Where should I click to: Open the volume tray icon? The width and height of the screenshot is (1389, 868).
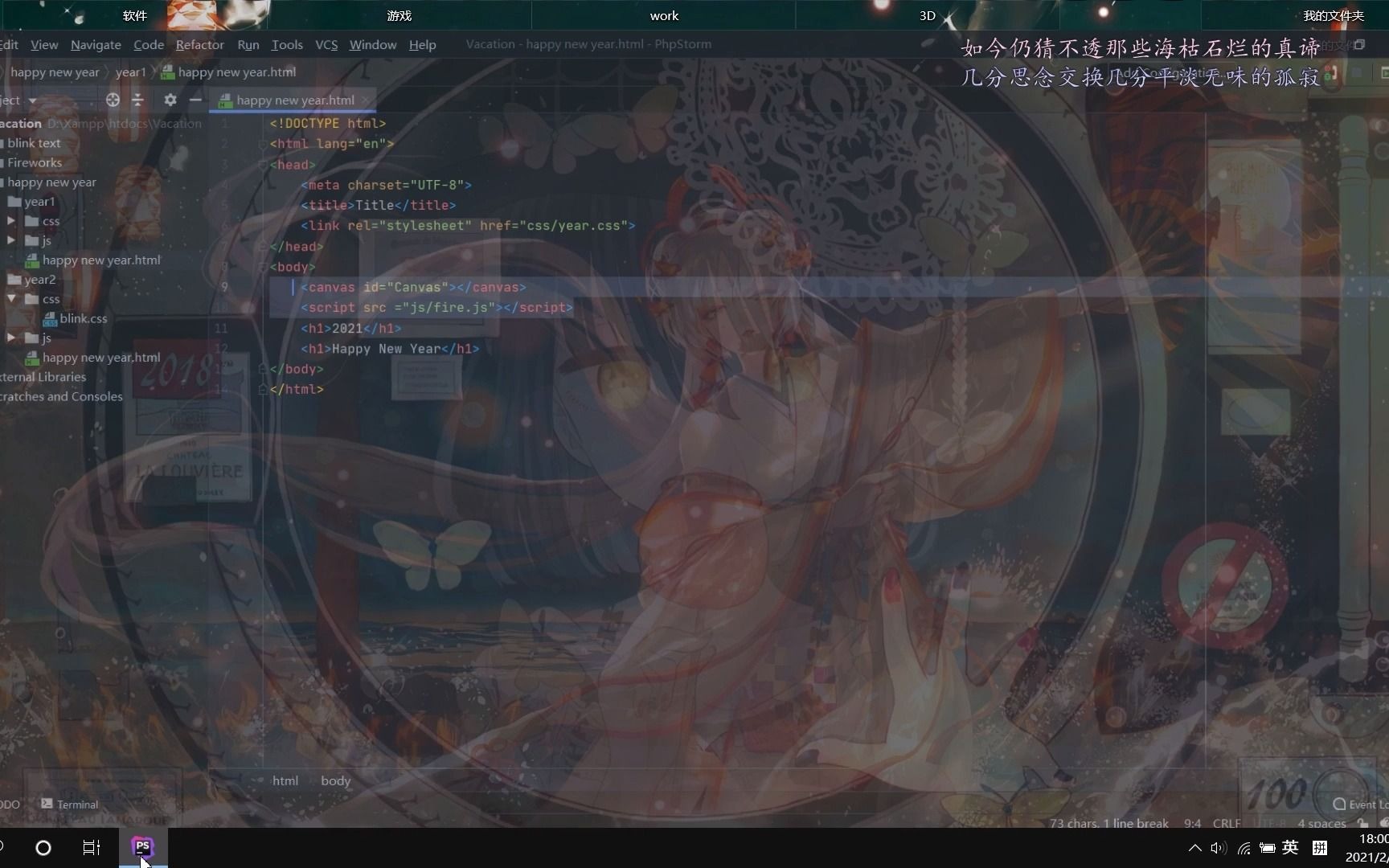click(x=1219, y=848)
